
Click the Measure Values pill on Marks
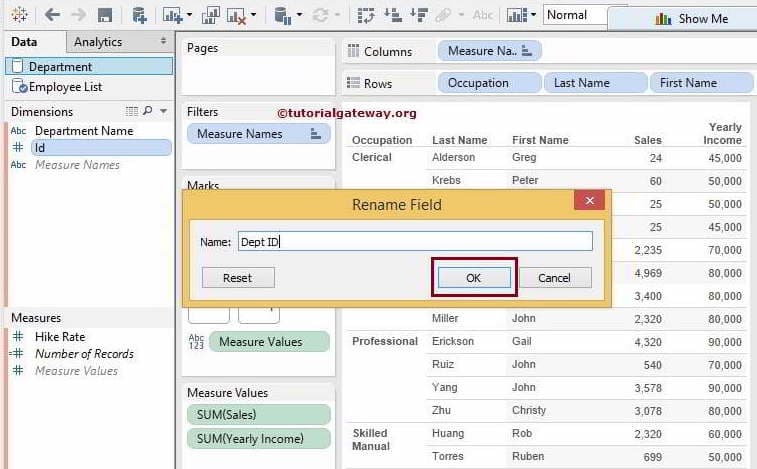pos(269,341)
